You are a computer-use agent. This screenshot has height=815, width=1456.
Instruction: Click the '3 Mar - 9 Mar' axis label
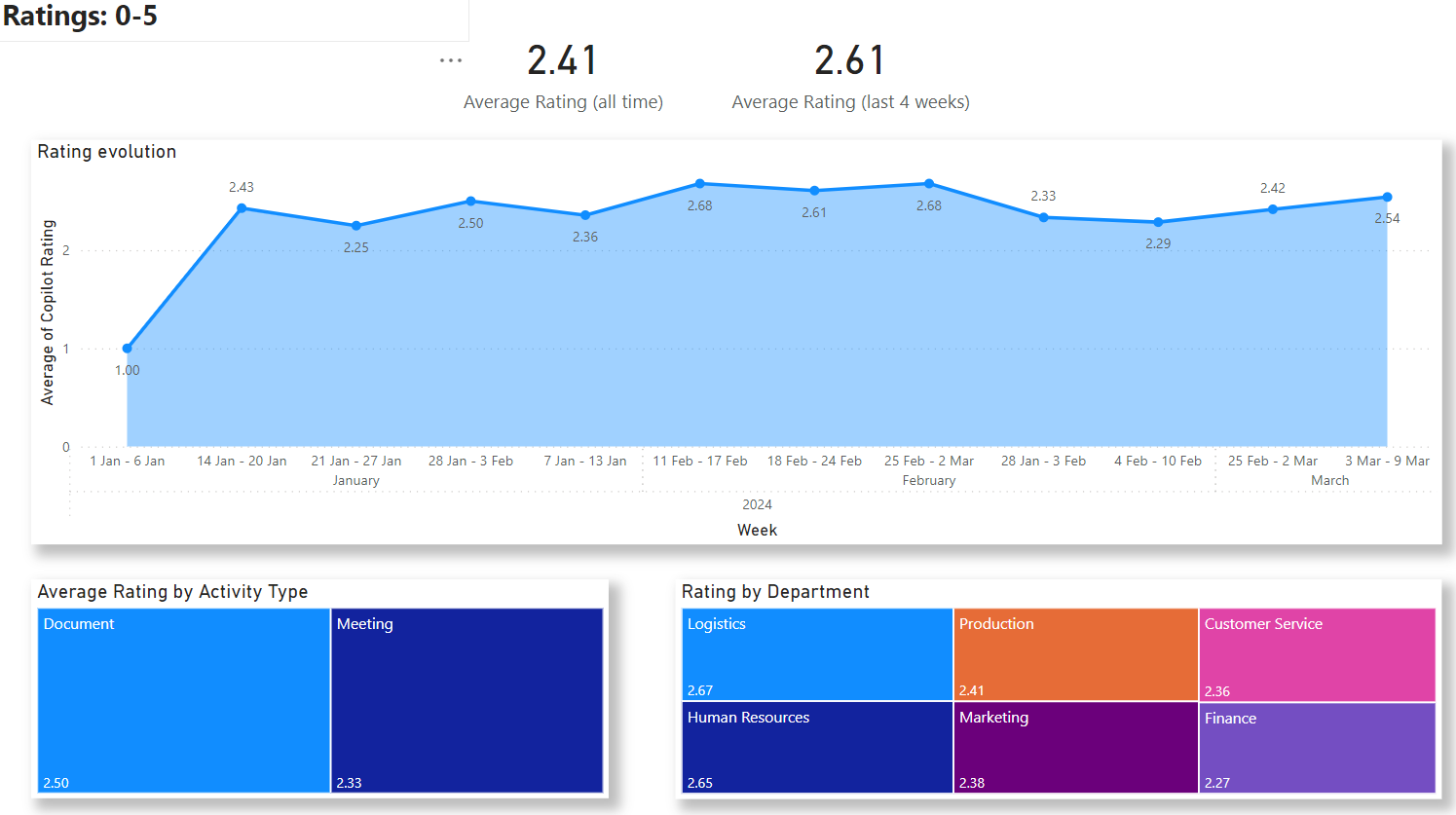coord(1387,461)
